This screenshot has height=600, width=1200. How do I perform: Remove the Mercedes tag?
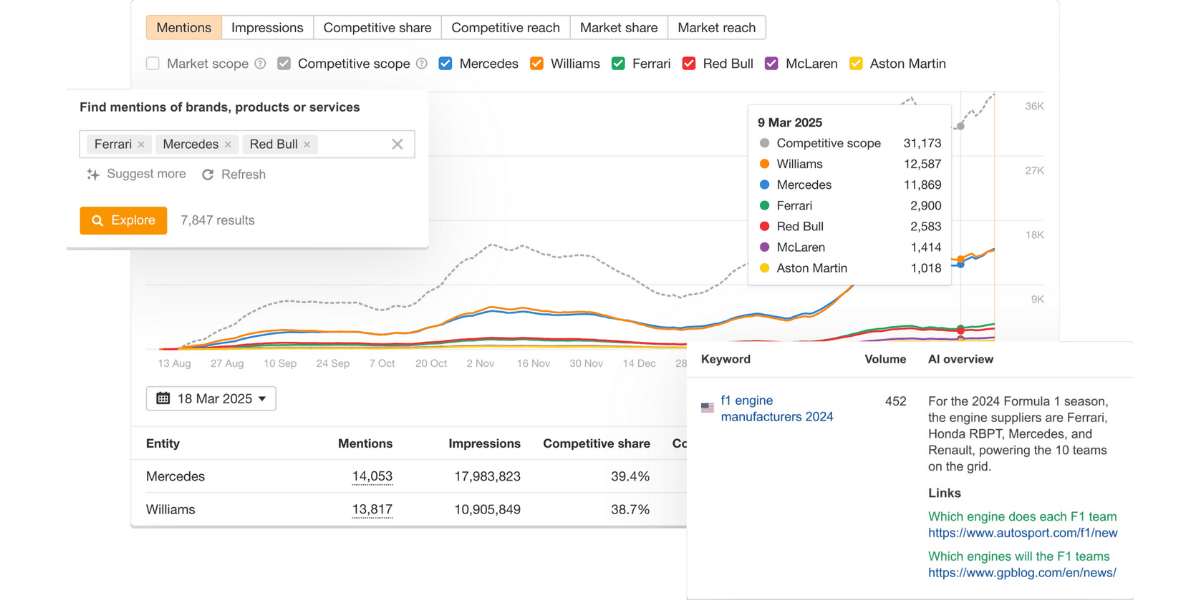point(228,144)
